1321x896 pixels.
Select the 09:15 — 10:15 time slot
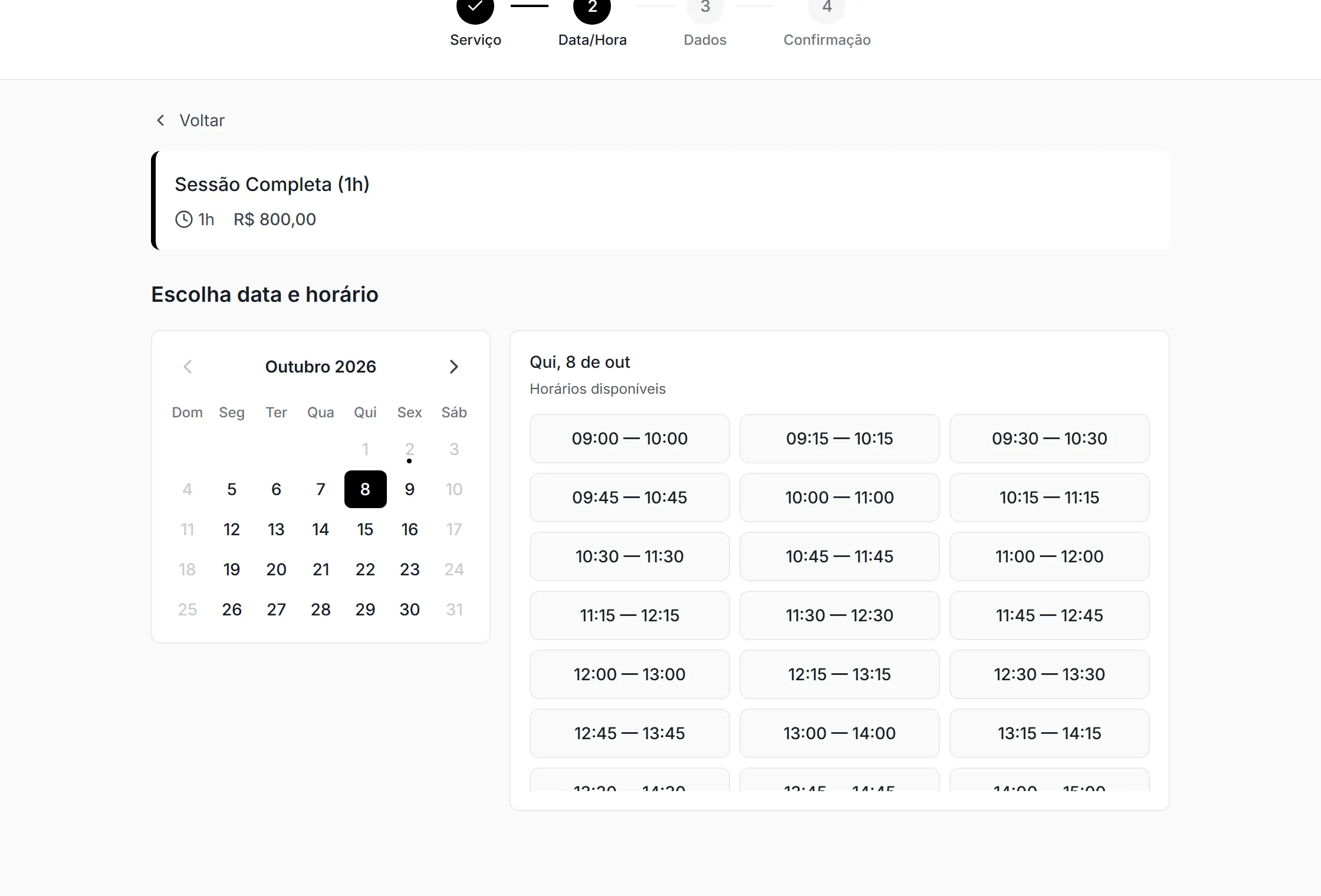click(840, 439)
